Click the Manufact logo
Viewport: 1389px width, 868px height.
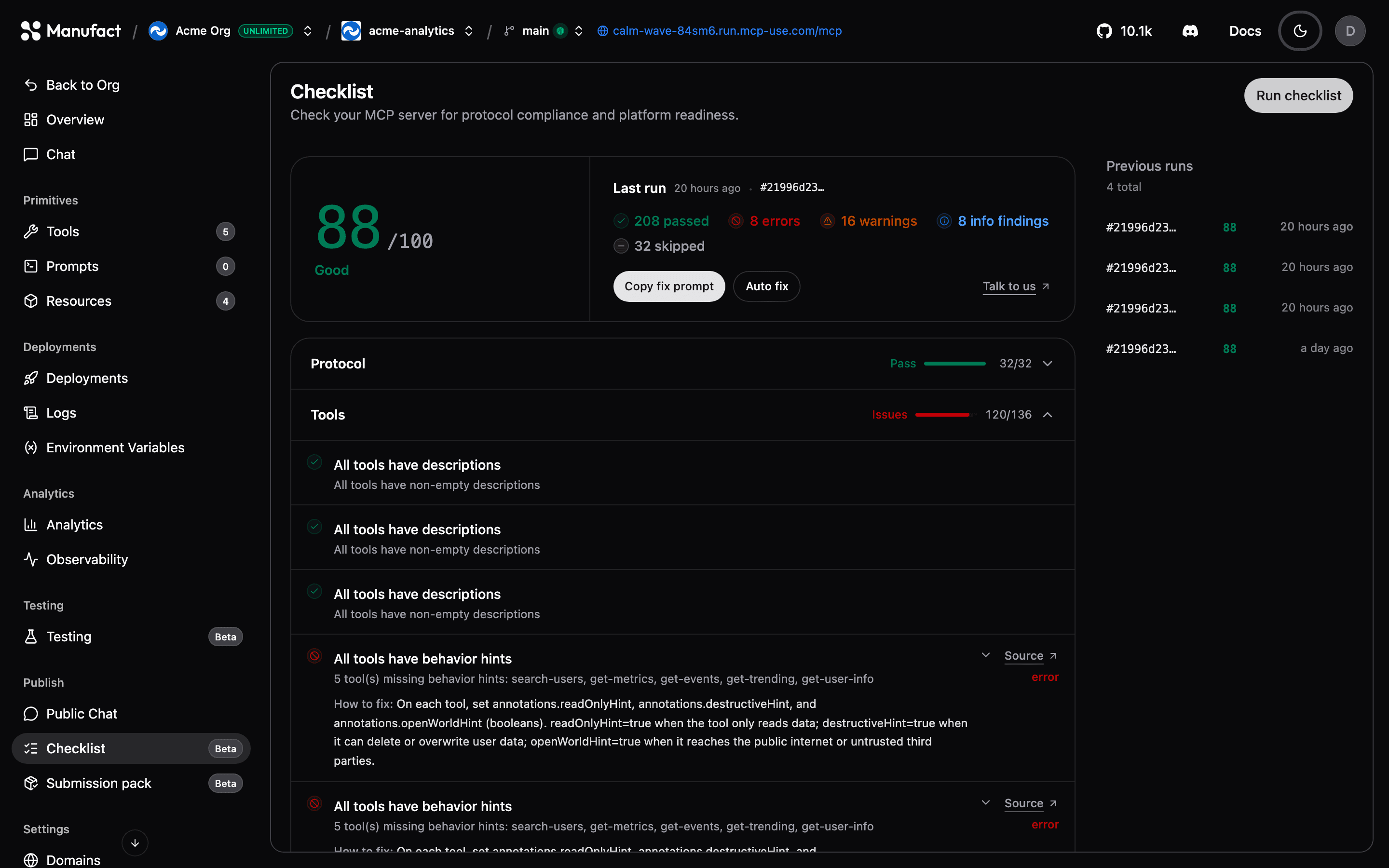[x=70, y=31]
